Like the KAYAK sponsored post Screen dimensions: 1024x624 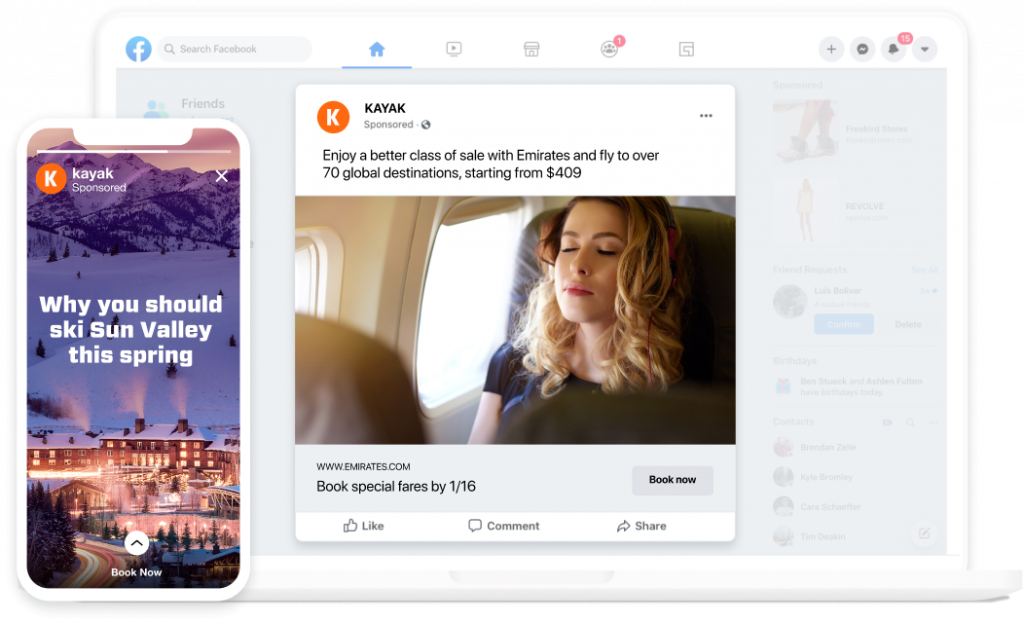point(364,526)
